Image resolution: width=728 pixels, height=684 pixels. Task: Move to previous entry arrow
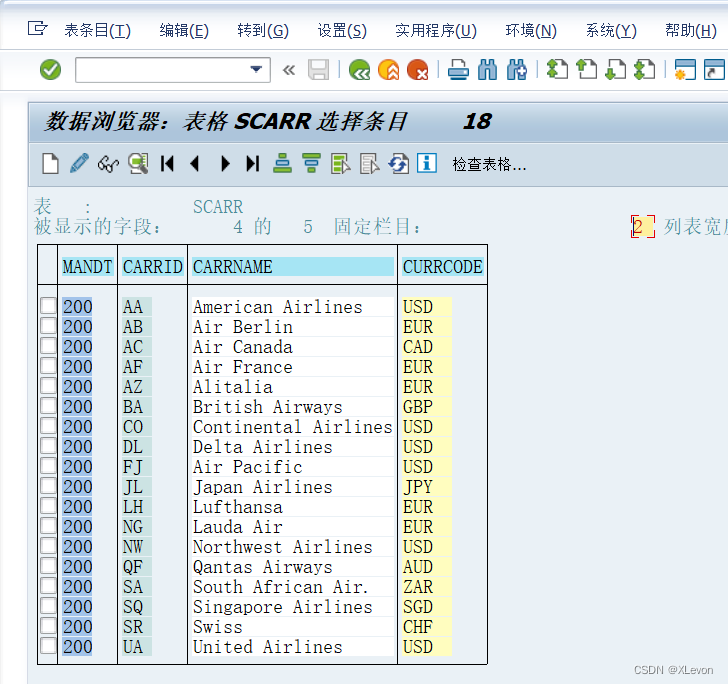click(195, 164)
